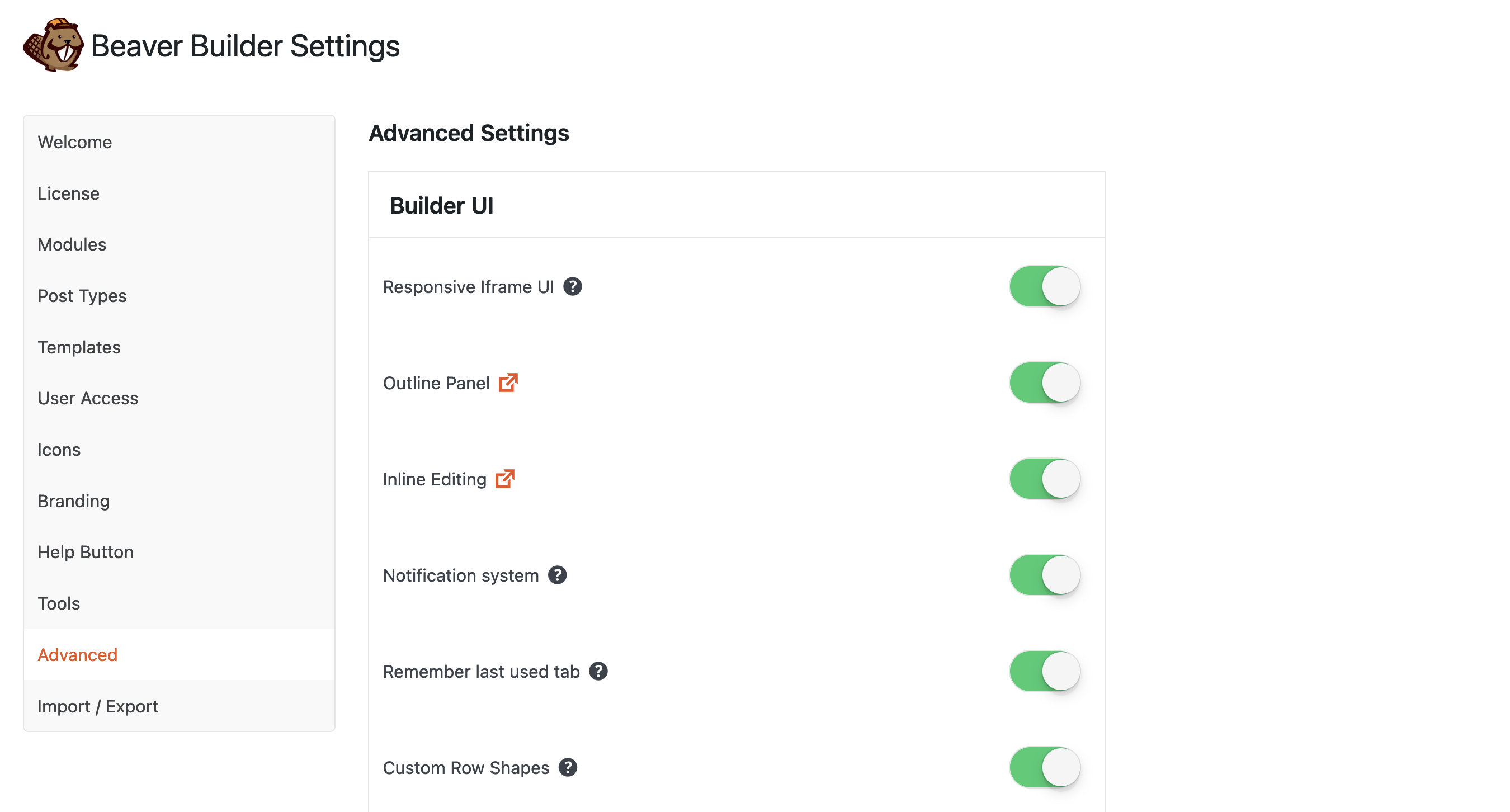Disable the Notification system switch
Viewport: 1510px width, 812px height.
(x=1045, y=574)
